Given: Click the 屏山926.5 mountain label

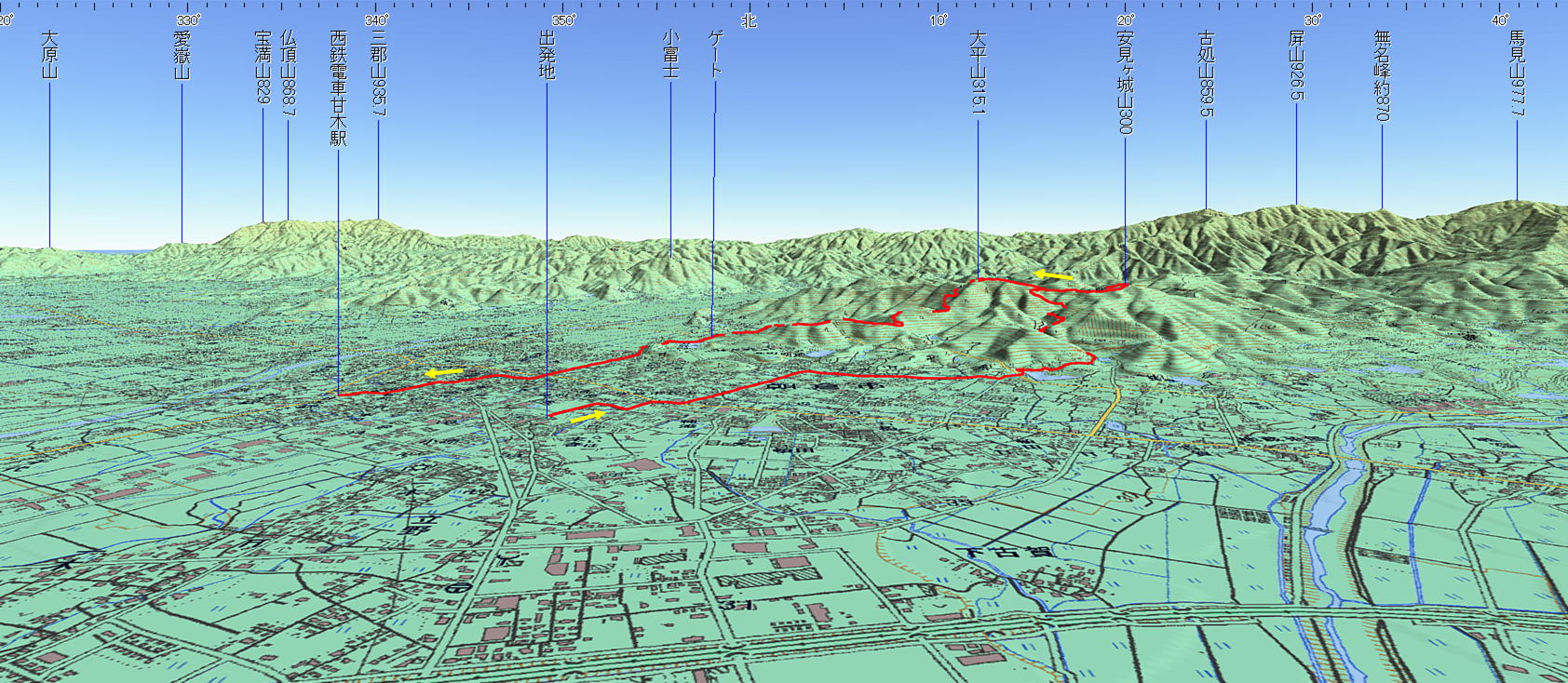Looking at the screenshot, I should pyautogui.click(x=1296, y=65).
